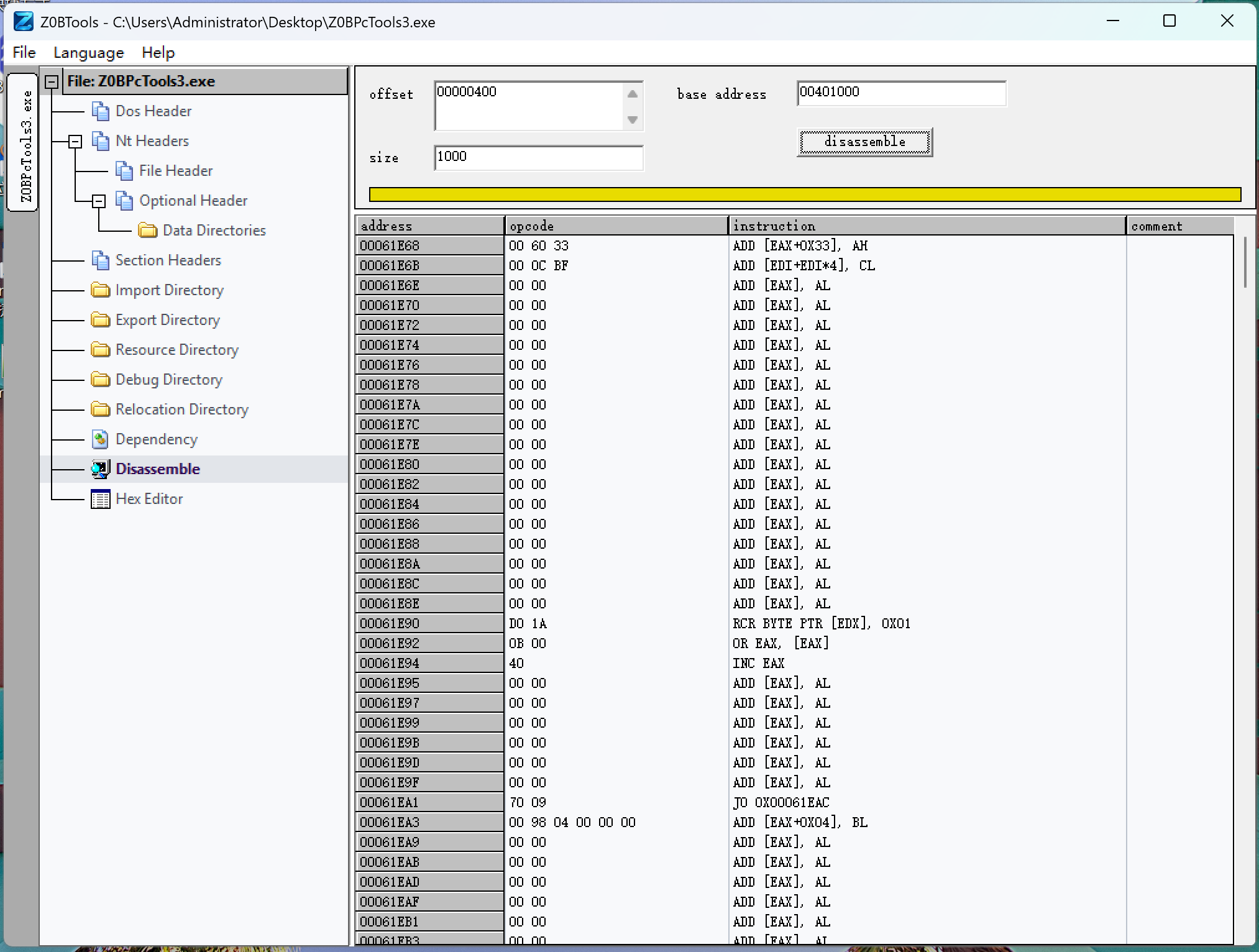Image resolution: width=1259 pixels, height=952 pixels.
Task: Select address cell 00061E90
Action: pyautogui.click(x=429, y=624)
